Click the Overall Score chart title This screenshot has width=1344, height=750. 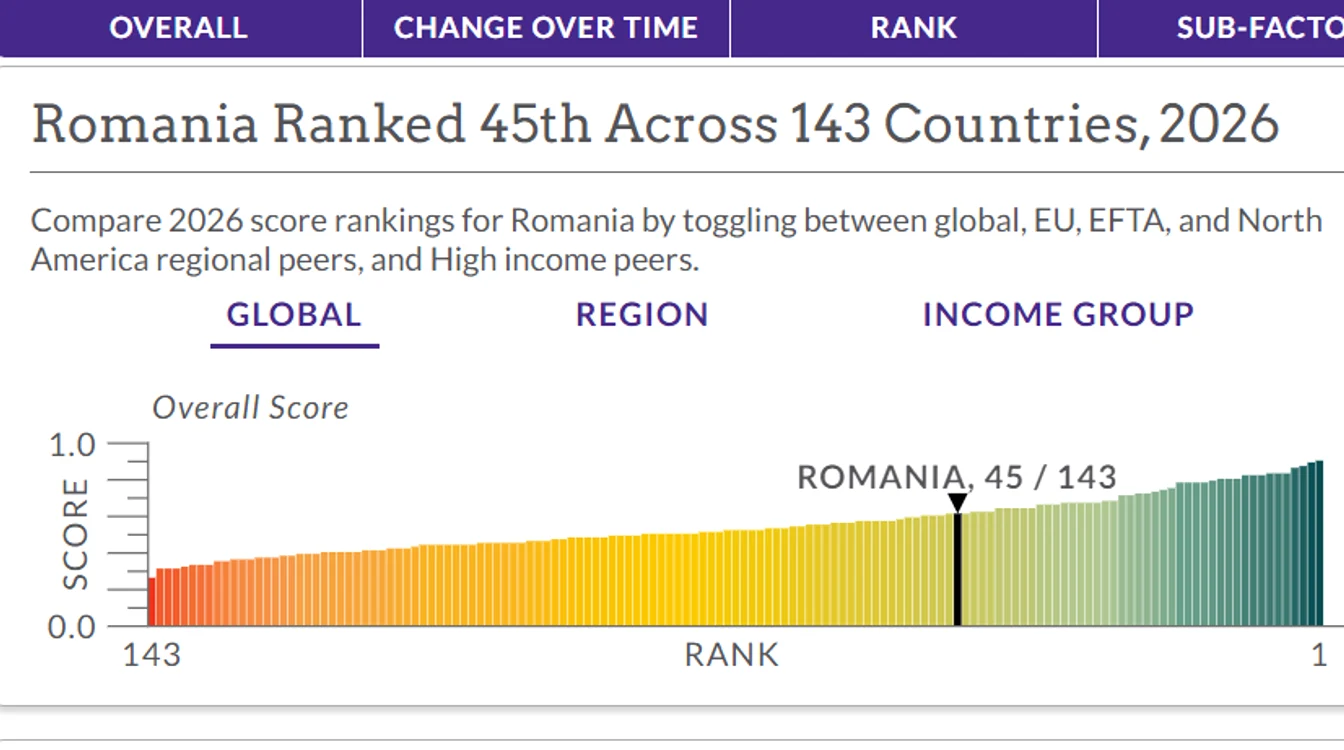pyautogui.click(x=250, y=408)
